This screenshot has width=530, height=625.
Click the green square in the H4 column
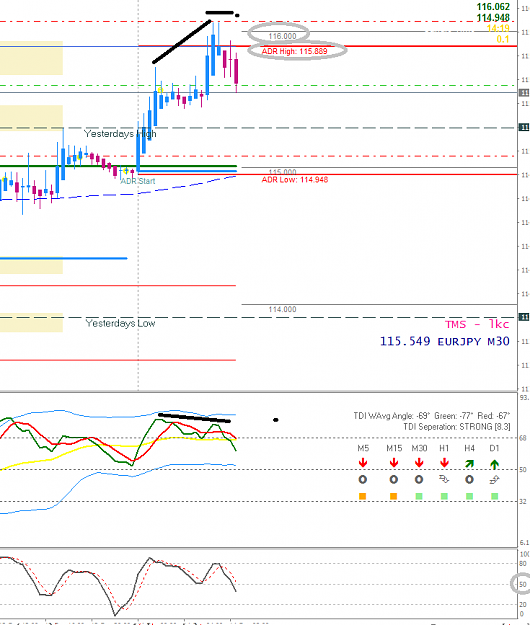click(469, 496)
